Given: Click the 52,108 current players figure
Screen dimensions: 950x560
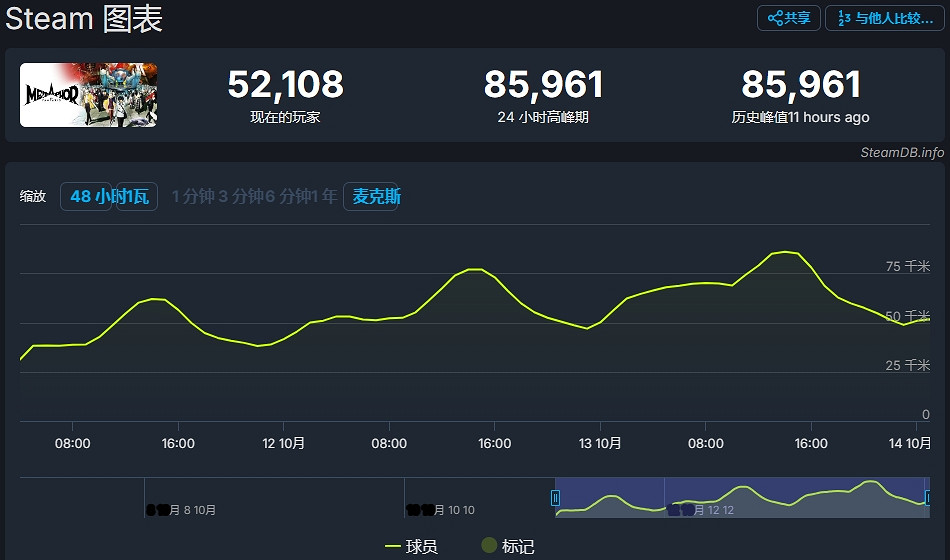Looking at the screenshot, I should pos(285,85).
